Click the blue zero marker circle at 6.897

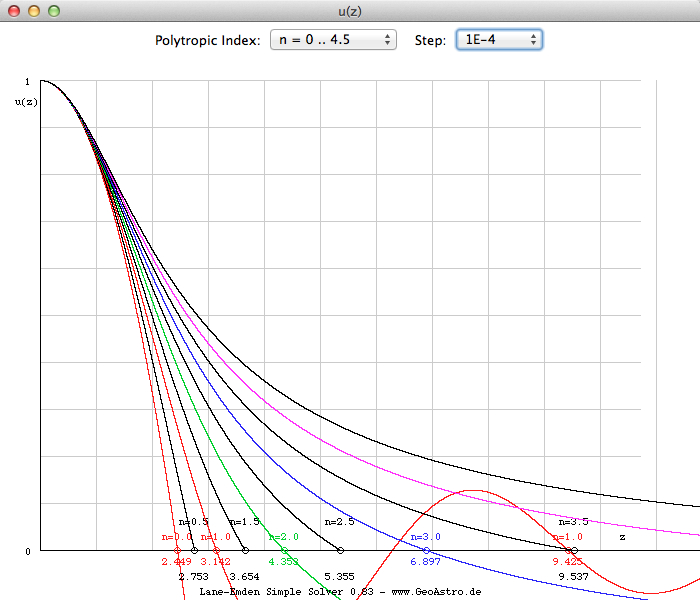click(426, 550)
